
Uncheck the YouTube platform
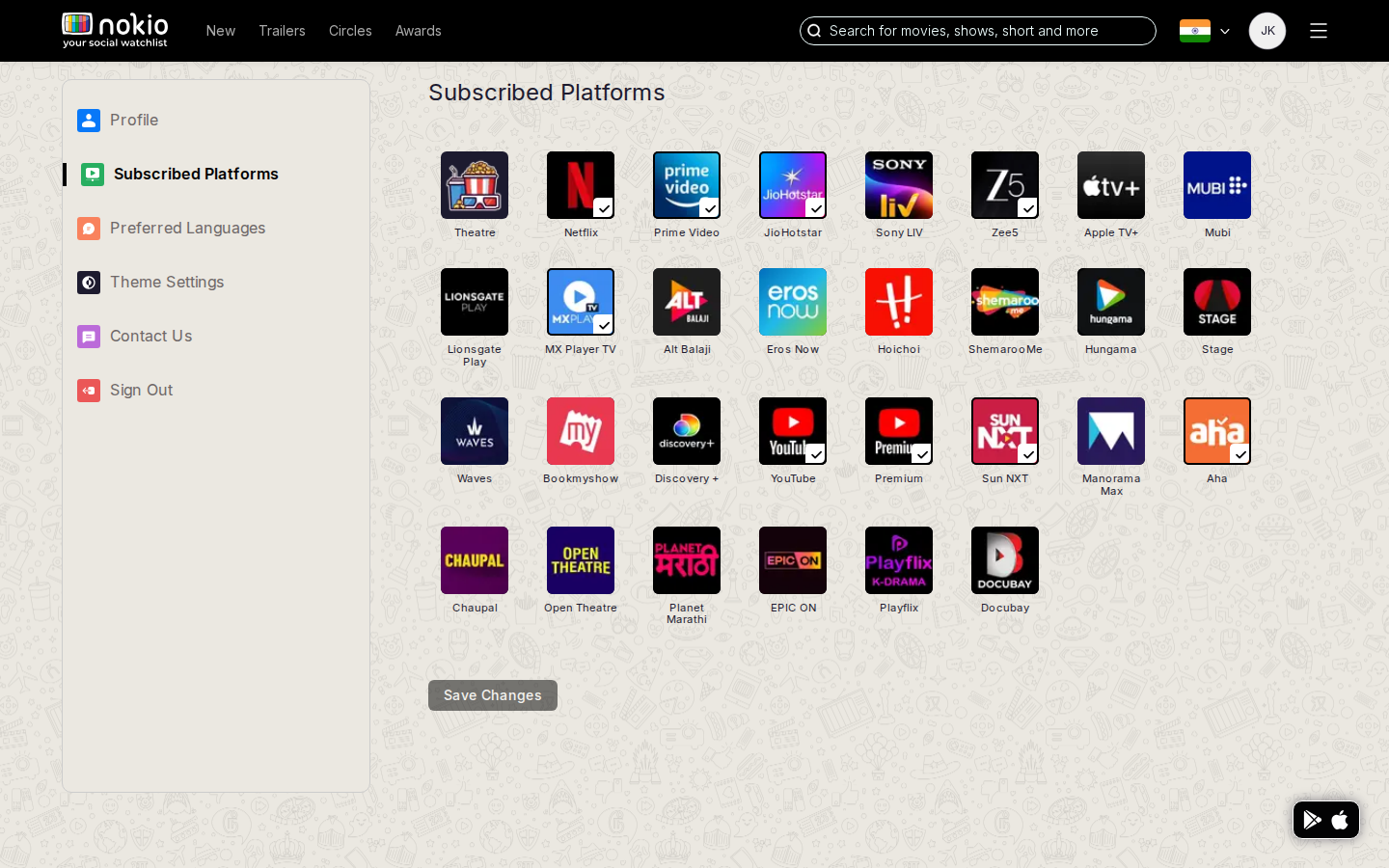tap(793, 431)
